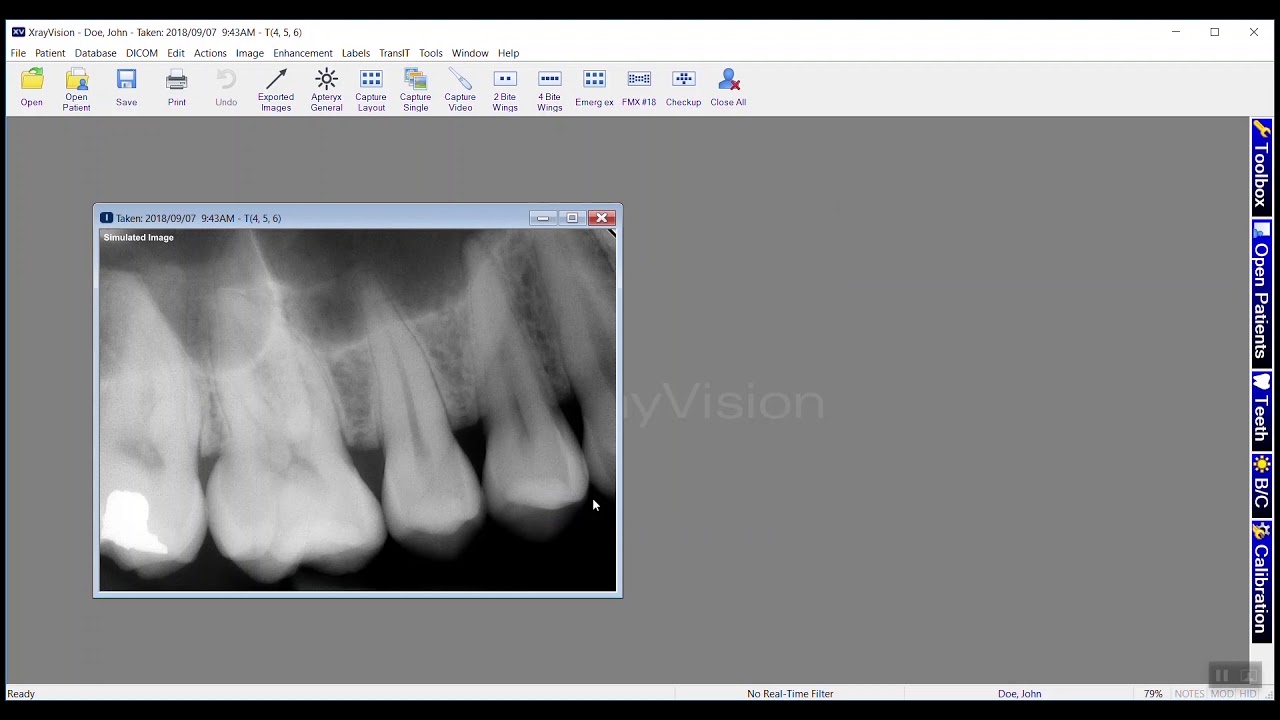This screenshot has width=1280, height=720.
Task: Click the 79% zoom value in status bar
Action: (1153, 693)
